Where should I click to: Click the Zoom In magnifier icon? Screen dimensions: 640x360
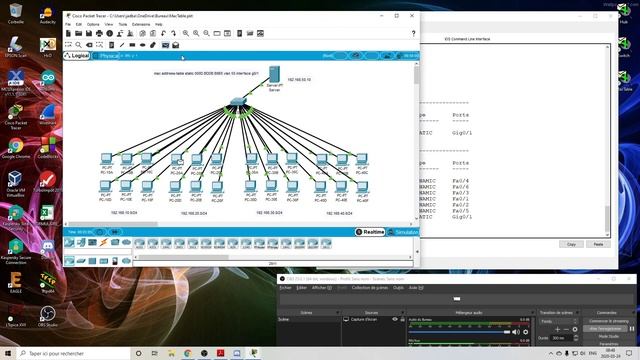pyautogui.click(x=186, y=33)
